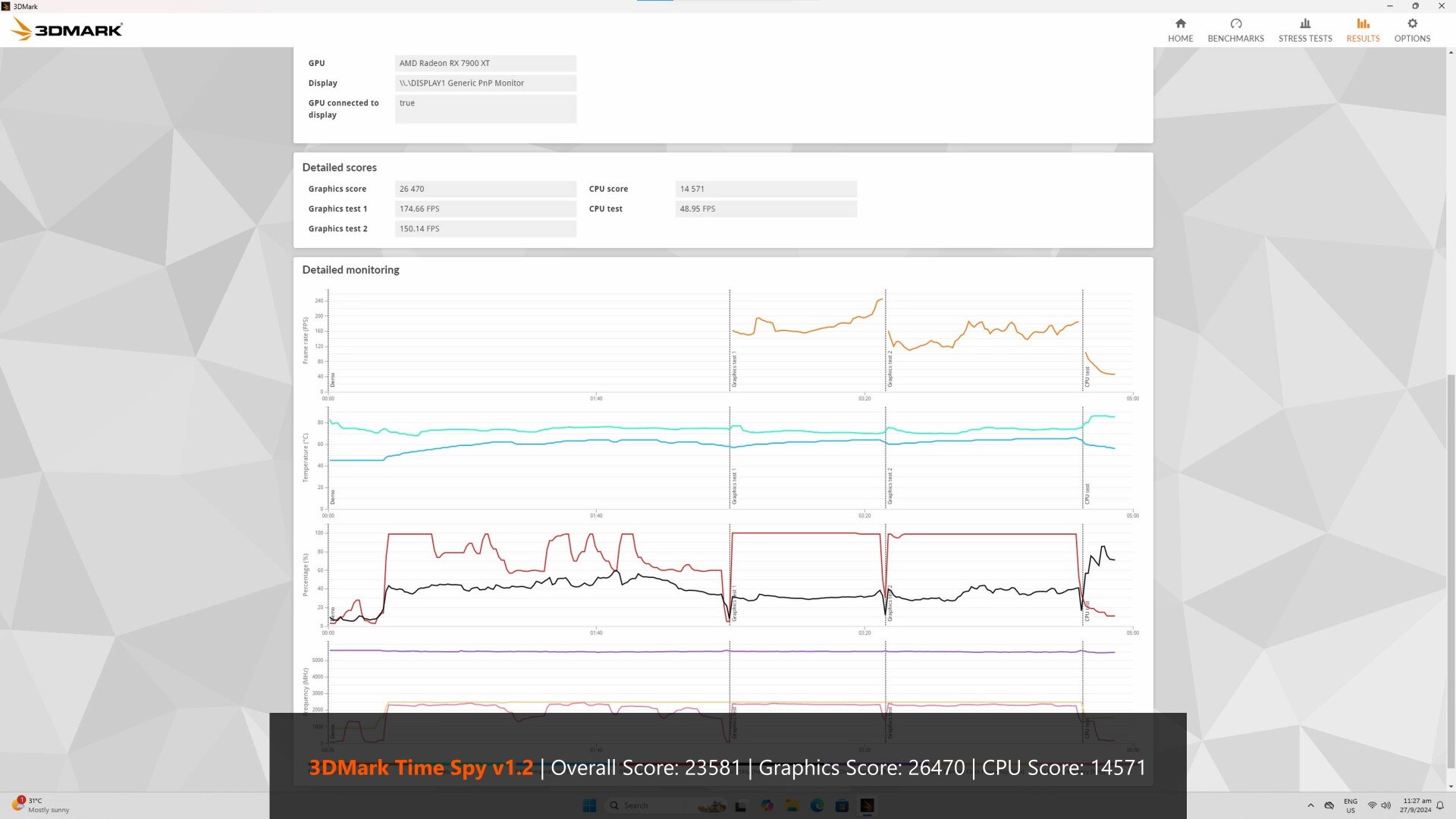Click the CPU test marker on temperature chart
The image size is (1456, 819).
pyautogui.click(x=1087, y=494)
